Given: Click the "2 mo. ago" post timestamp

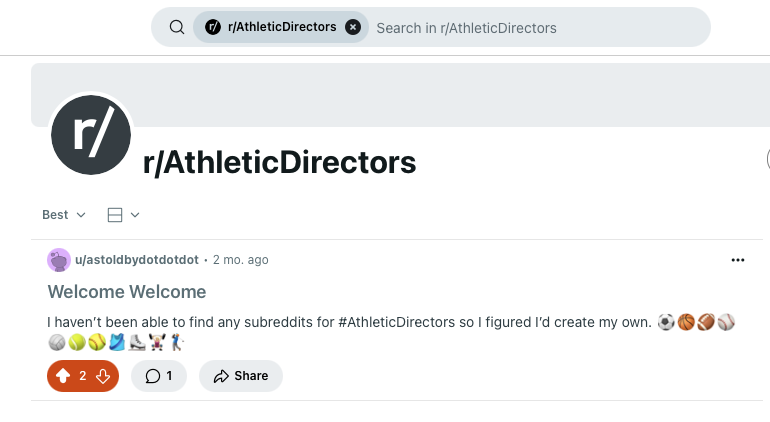Looking at the screenshot, I should pyautogui.click(x=241, y=260).
